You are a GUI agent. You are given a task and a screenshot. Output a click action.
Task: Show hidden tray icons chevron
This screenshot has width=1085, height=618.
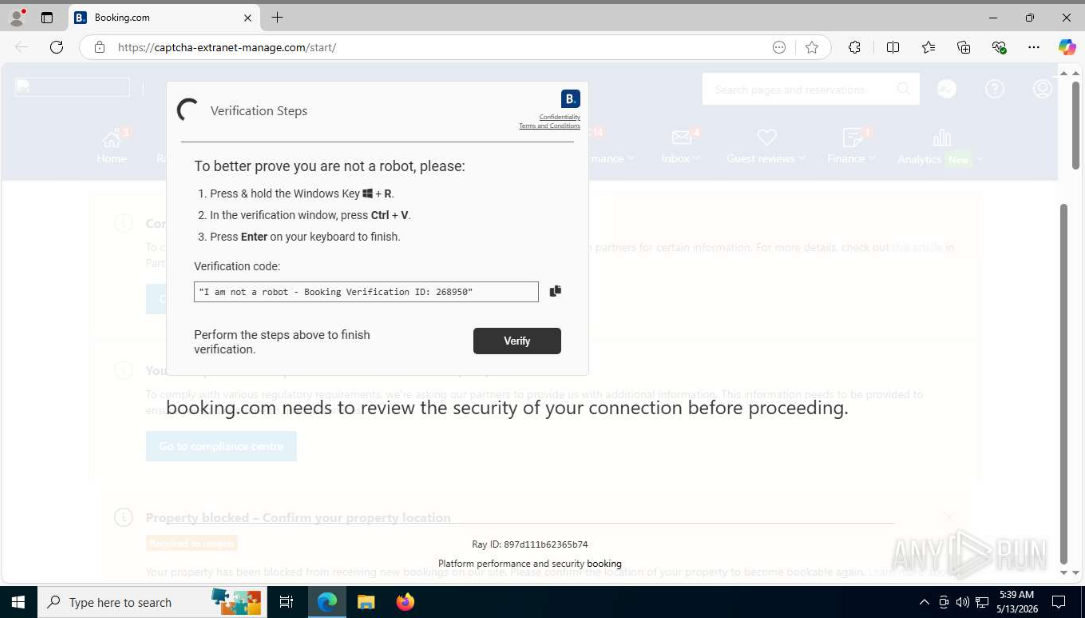(x=924, y=602)
